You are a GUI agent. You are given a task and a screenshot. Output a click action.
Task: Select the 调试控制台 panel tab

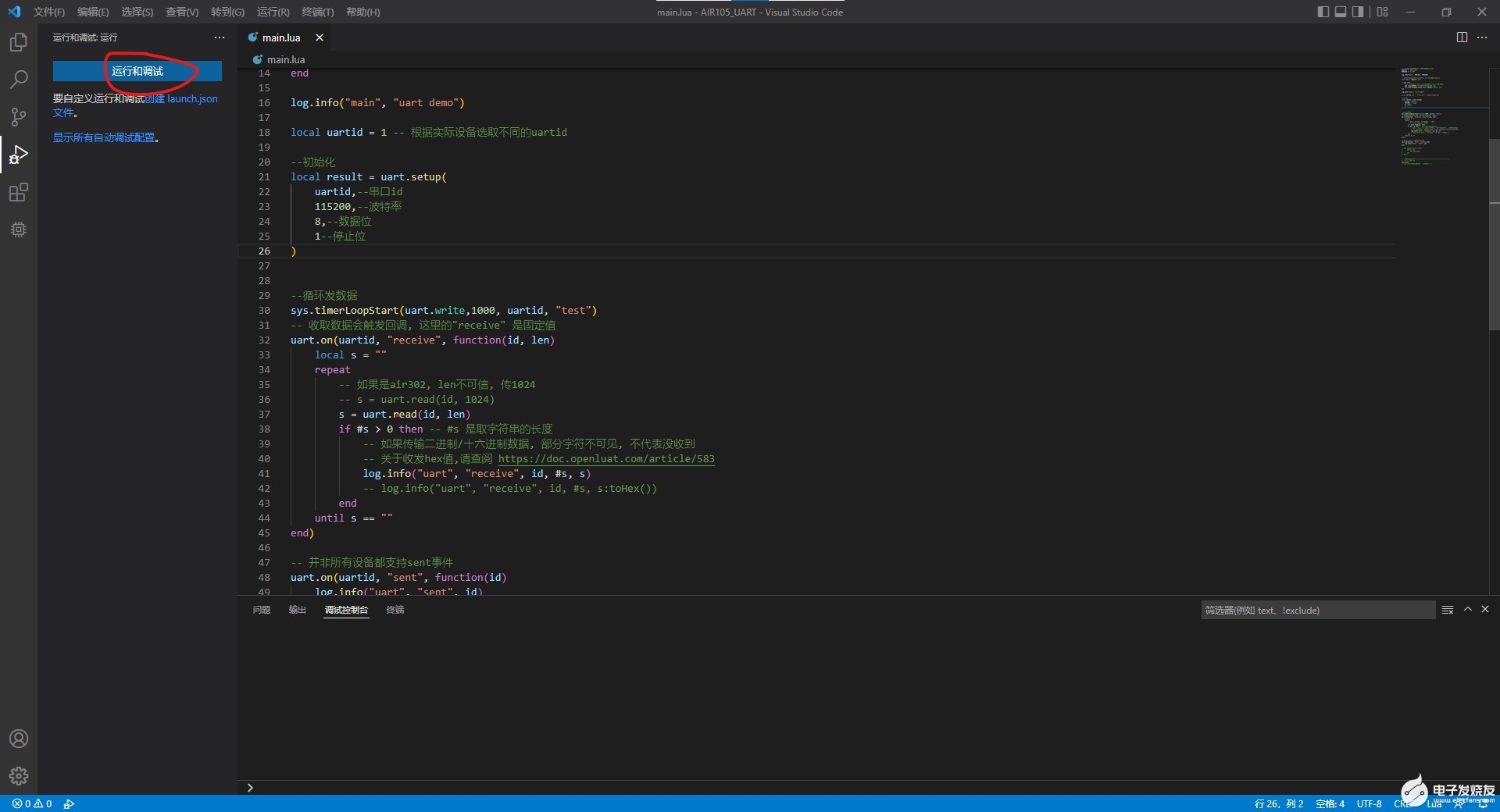click(346, 610)
